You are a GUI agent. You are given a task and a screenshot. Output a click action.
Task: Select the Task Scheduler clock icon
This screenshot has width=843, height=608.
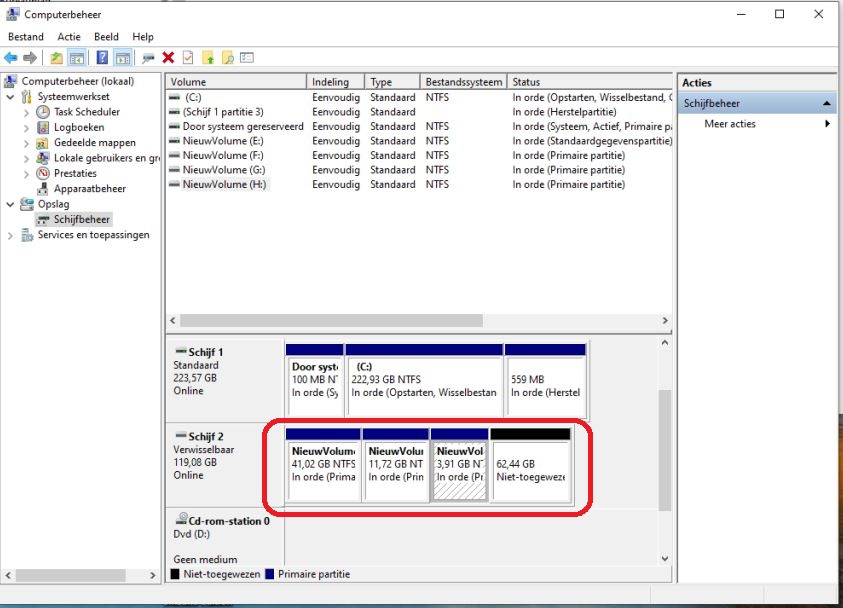(x=43, y=113)
